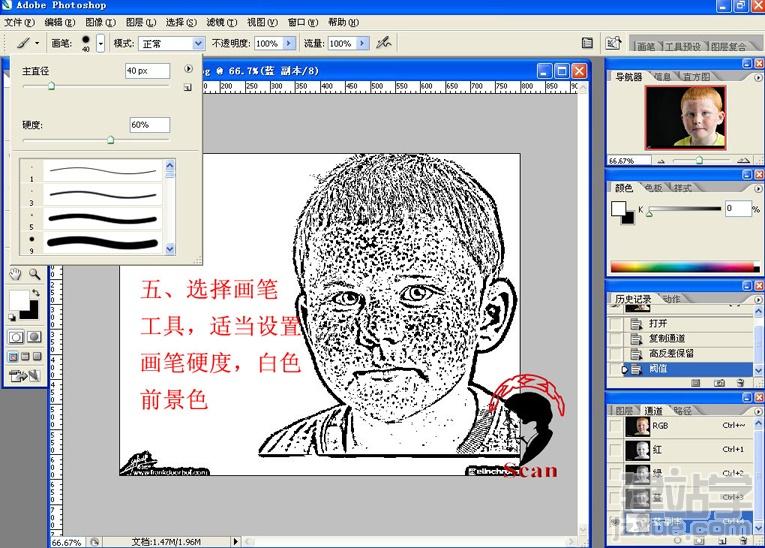Toggle history brush source for 高反差保留 state
This screenshot has height=548, width=765.
[617, 354]
